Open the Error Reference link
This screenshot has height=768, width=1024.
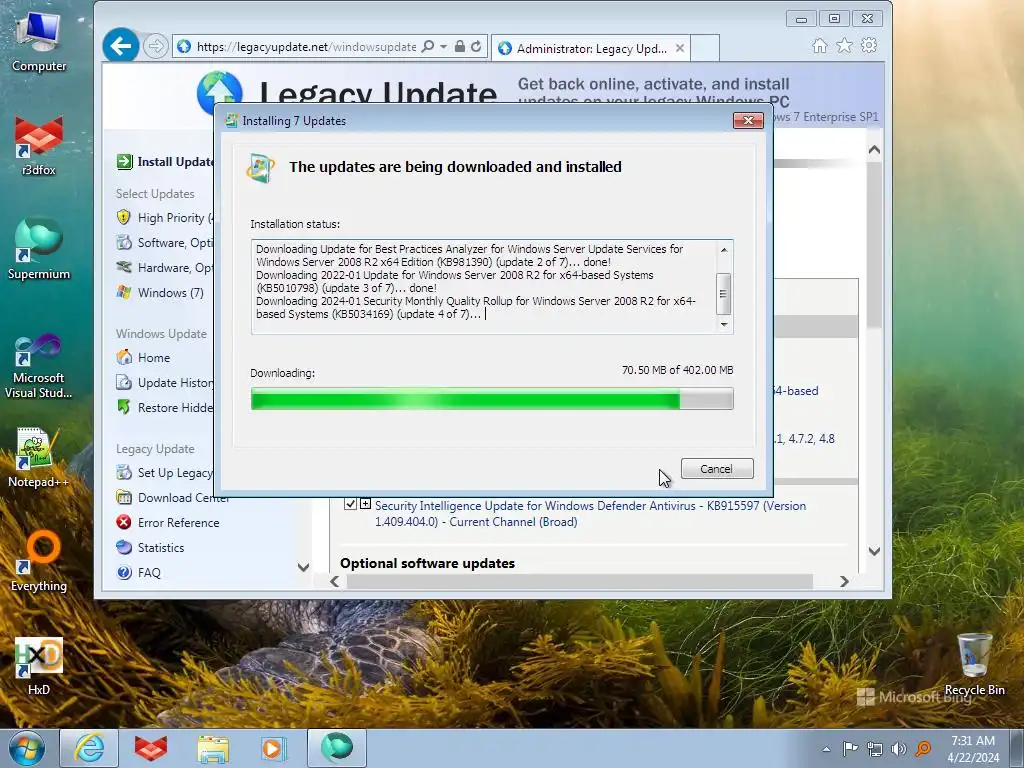tap(178, 522)
